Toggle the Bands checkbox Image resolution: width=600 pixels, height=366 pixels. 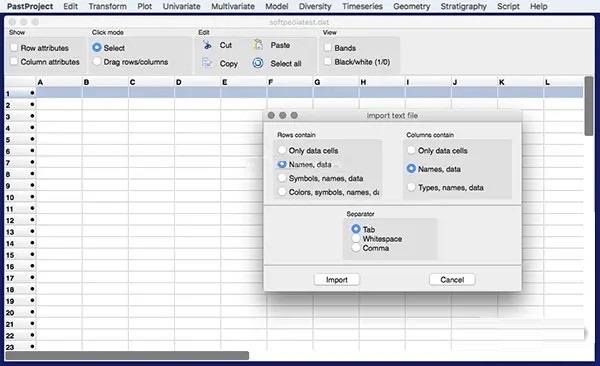(328, 48)
